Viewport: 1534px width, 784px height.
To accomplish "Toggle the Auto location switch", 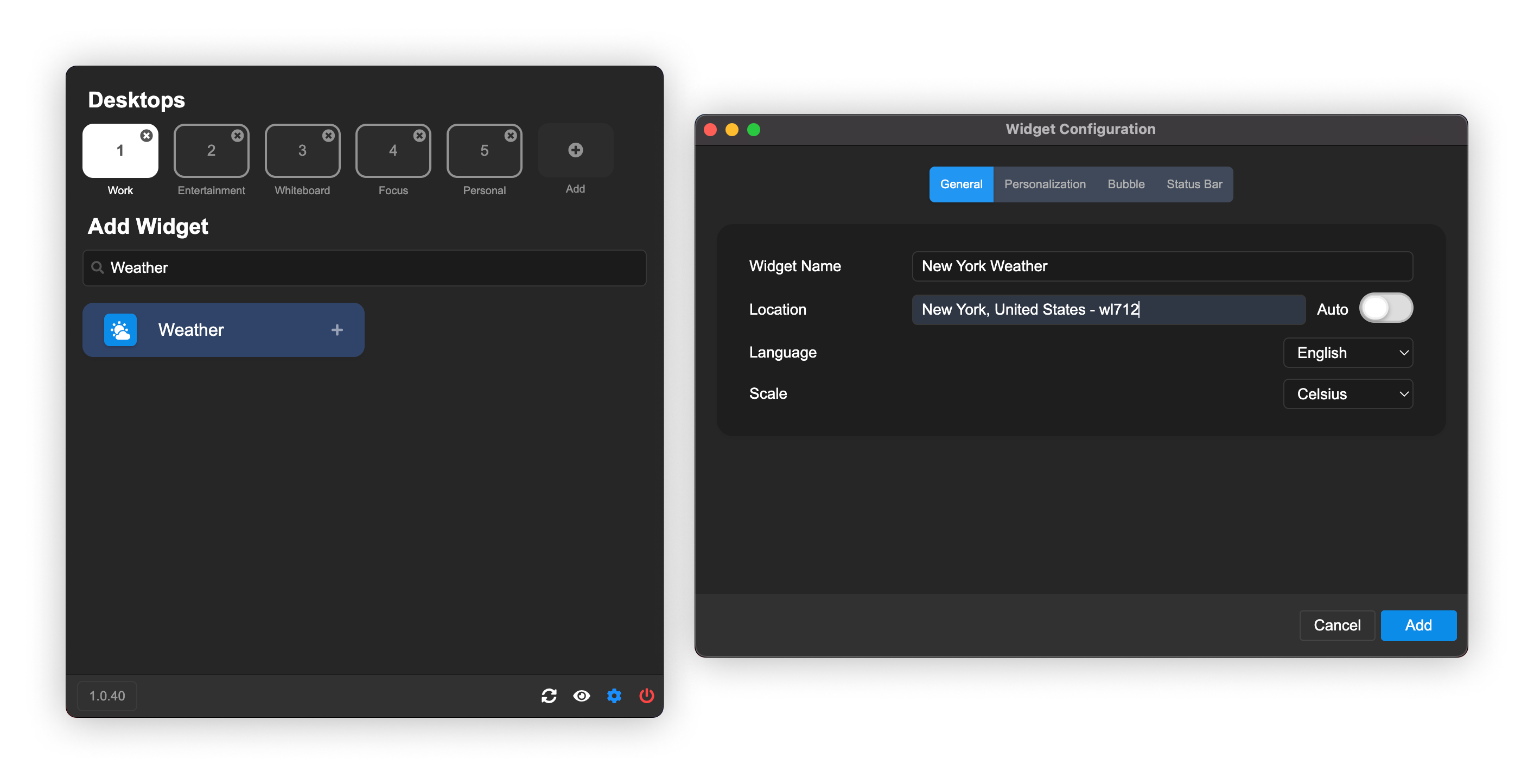I will click(x=1385, y=308).
